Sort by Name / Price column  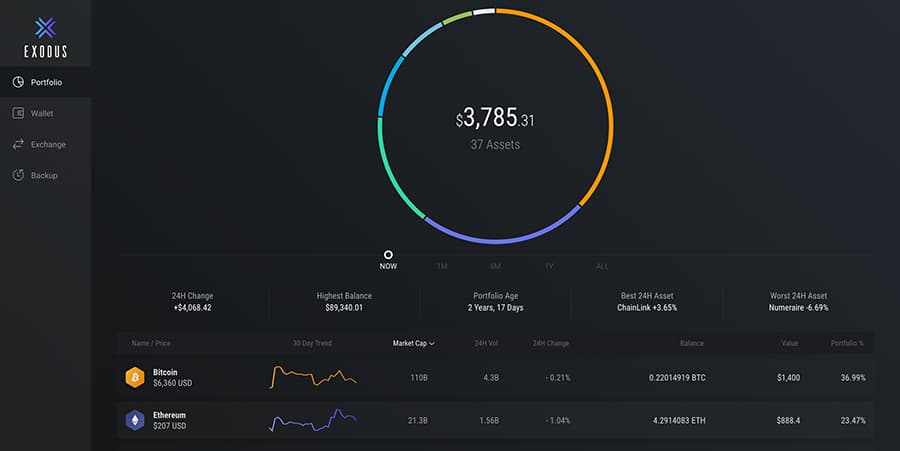[x=151, y=343]
